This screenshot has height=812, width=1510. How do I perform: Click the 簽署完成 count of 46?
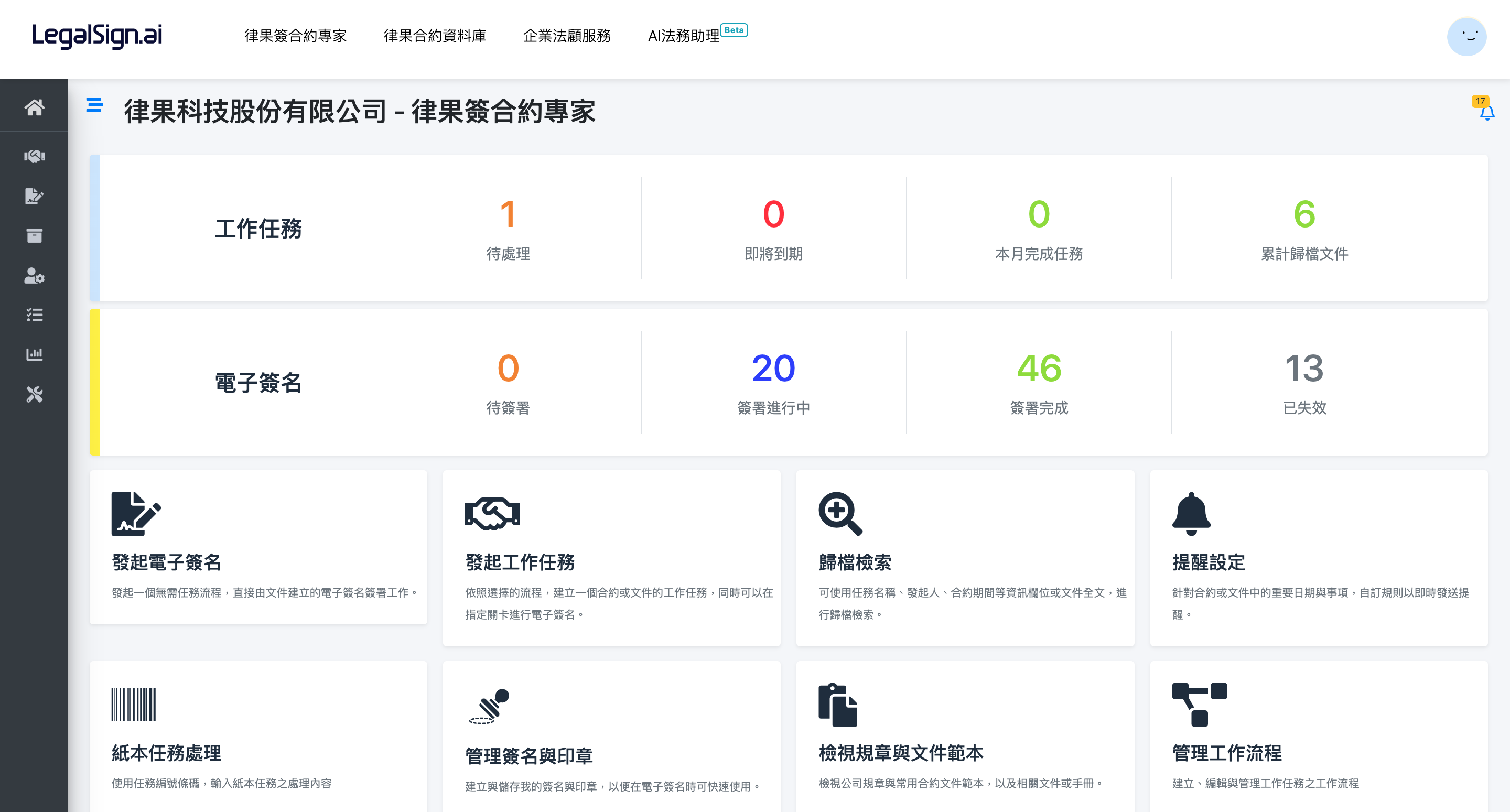pyautogui.click(x=1039, y=368)
